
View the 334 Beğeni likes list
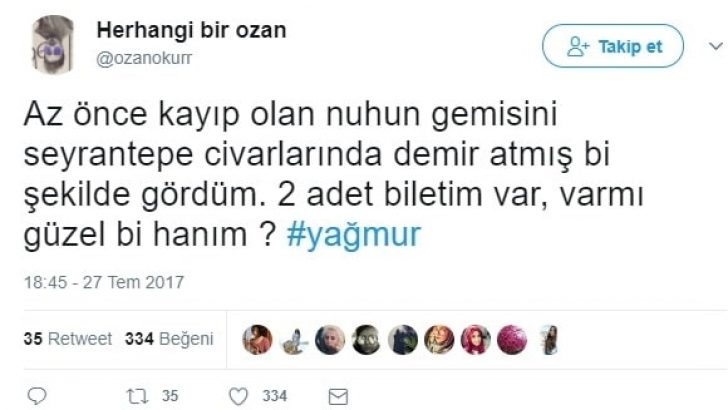[x=169, y=339]
